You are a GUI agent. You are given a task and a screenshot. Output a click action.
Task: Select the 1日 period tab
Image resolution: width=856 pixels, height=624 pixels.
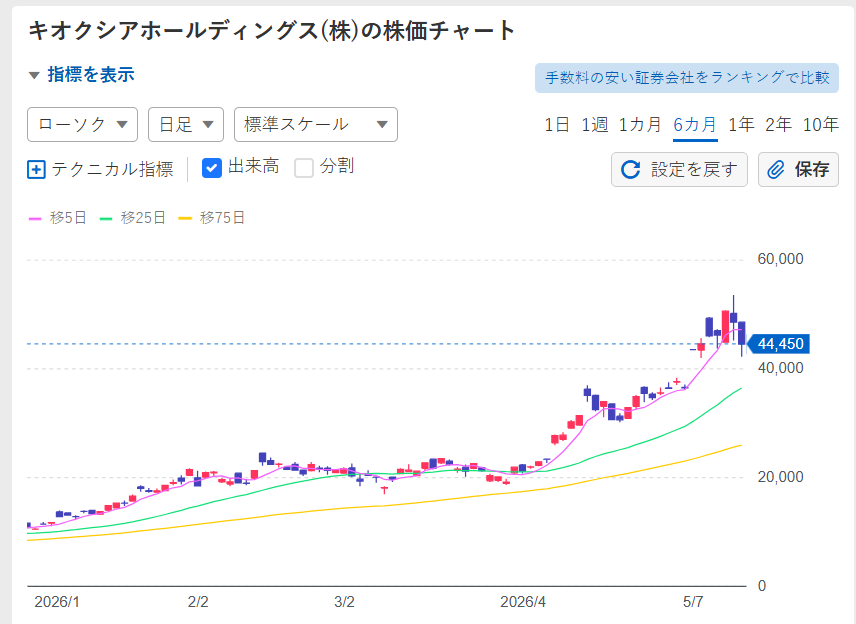(556, 124)
